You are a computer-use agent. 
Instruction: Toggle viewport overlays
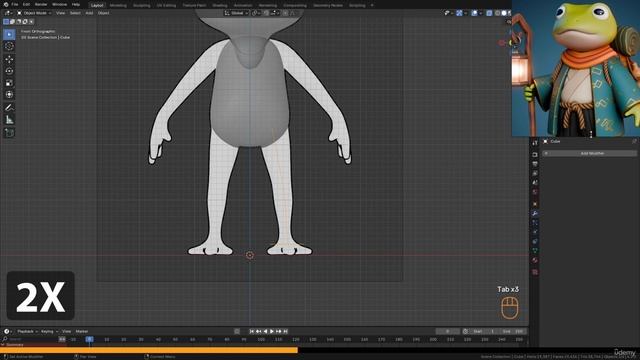pos(474,13)
